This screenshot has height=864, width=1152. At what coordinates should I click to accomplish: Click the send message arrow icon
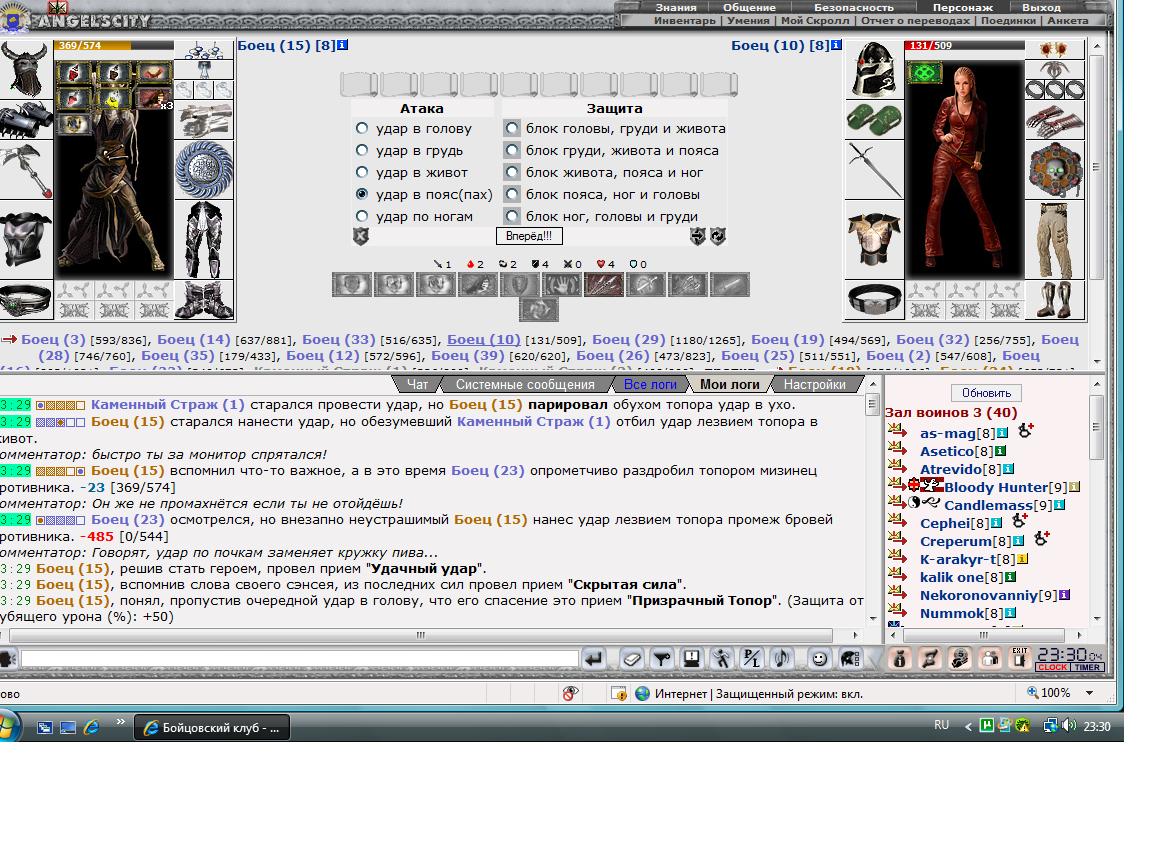click(593, 658)
